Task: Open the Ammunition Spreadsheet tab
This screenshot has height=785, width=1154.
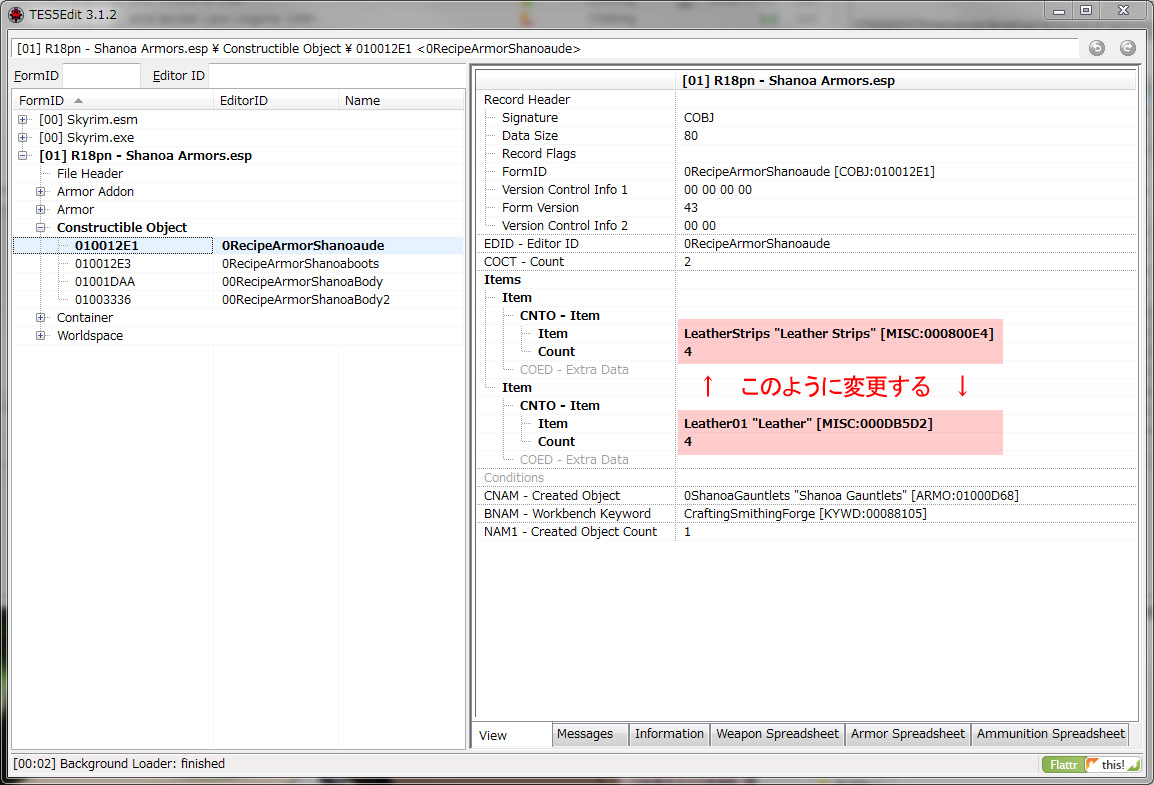Action: (x=1050, y=734)
